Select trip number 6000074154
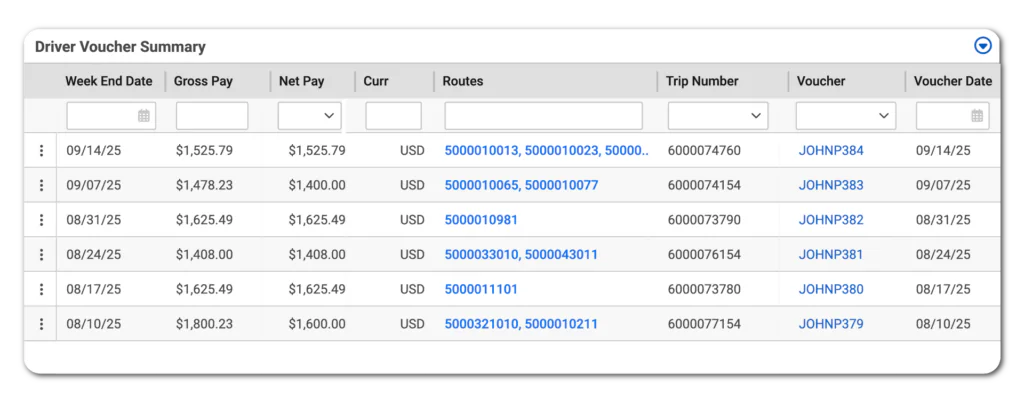This screenshot has width=1024, height=405. (x=704, y=186)
